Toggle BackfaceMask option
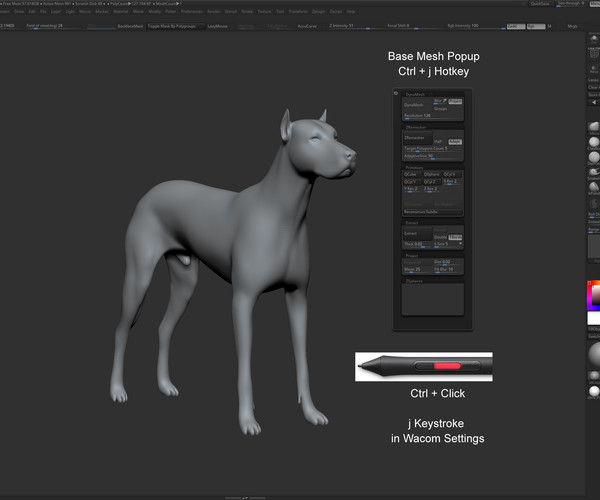The width and height of the screenshot is (600, 500). tap(130, 26)
